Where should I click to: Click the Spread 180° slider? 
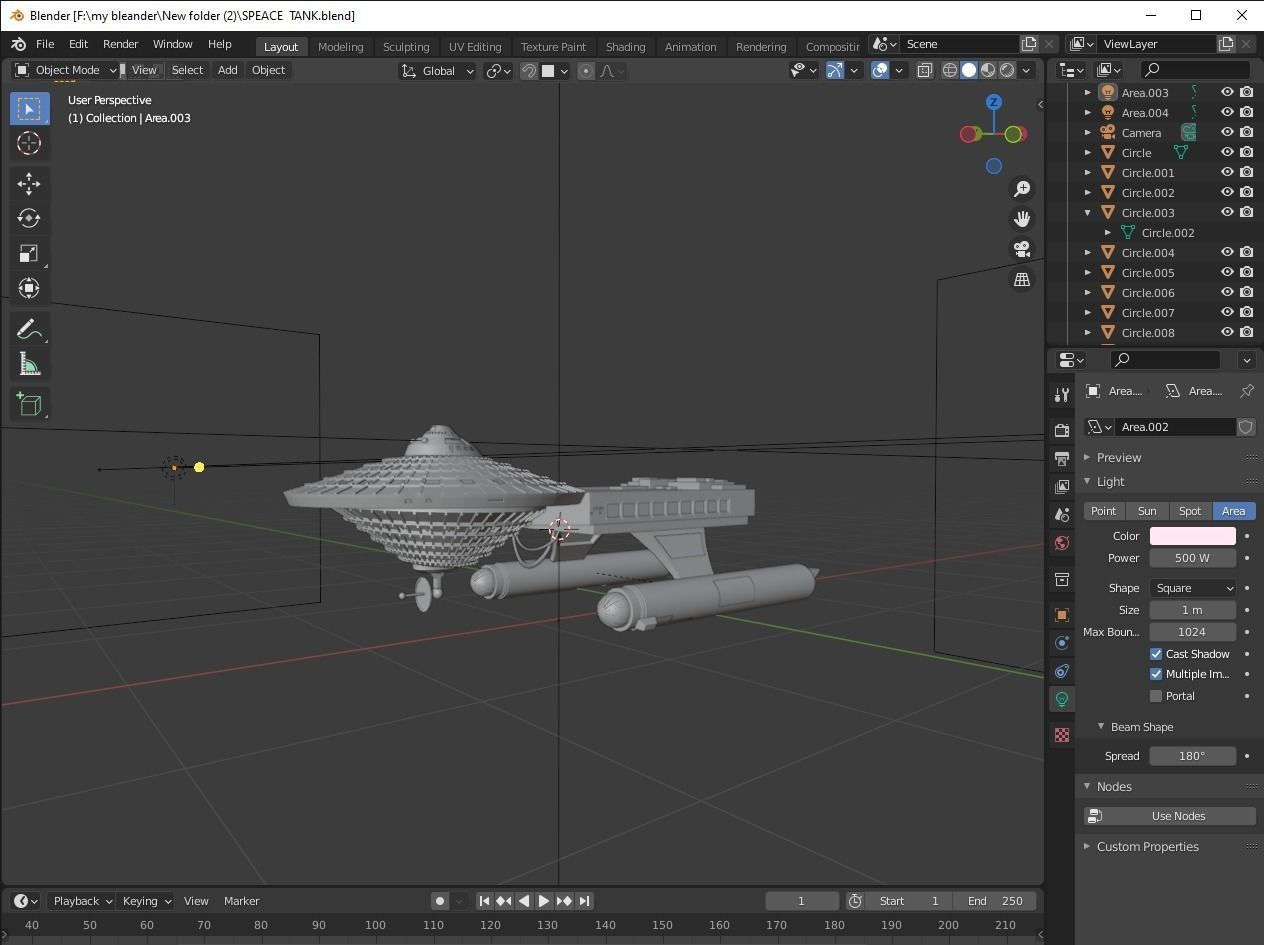[1192, 756]
